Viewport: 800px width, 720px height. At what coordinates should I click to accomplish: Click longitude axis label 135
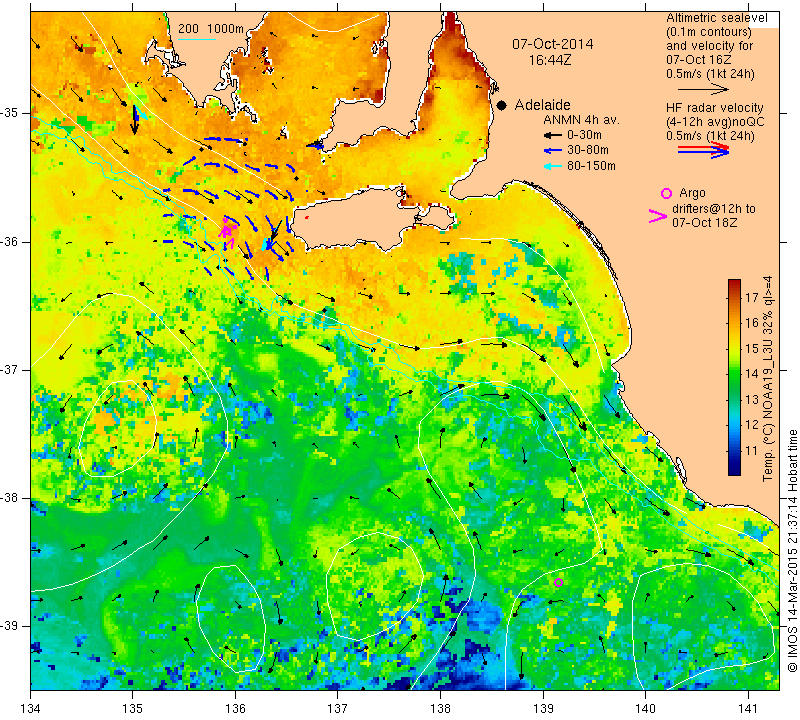click(133, 709)
